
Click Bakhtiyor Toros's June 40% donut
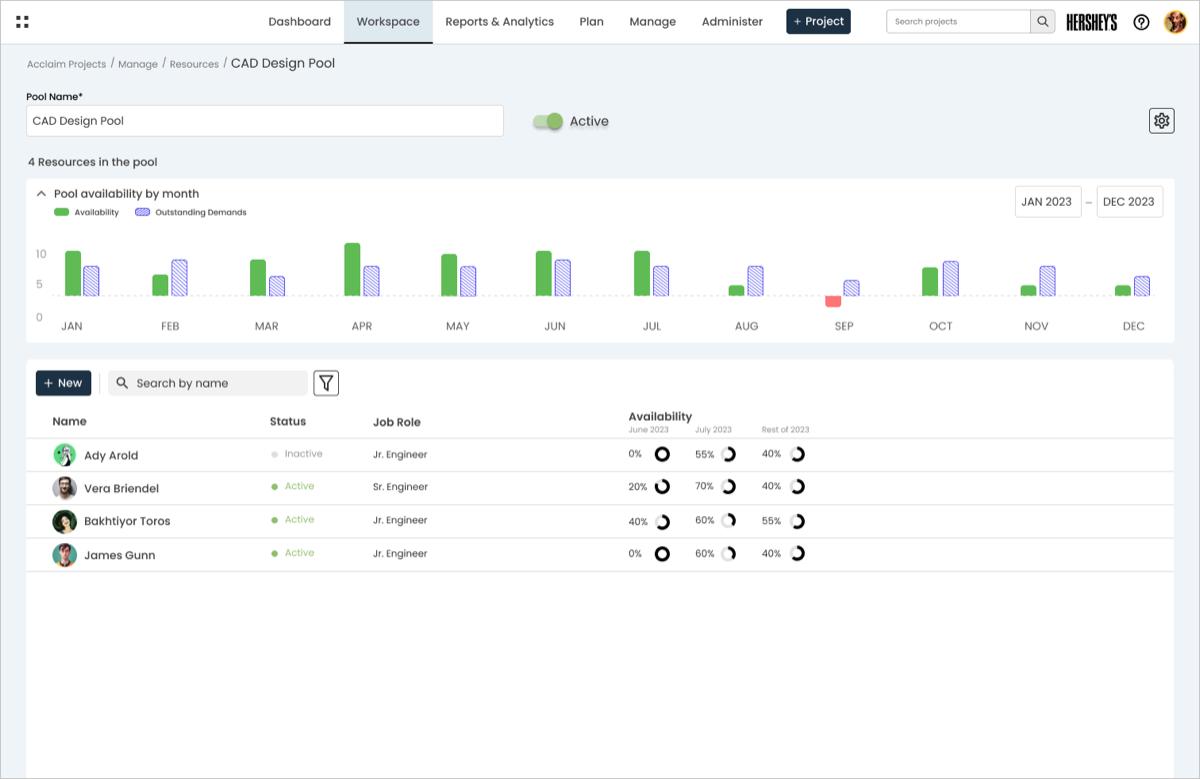[662, 521]
